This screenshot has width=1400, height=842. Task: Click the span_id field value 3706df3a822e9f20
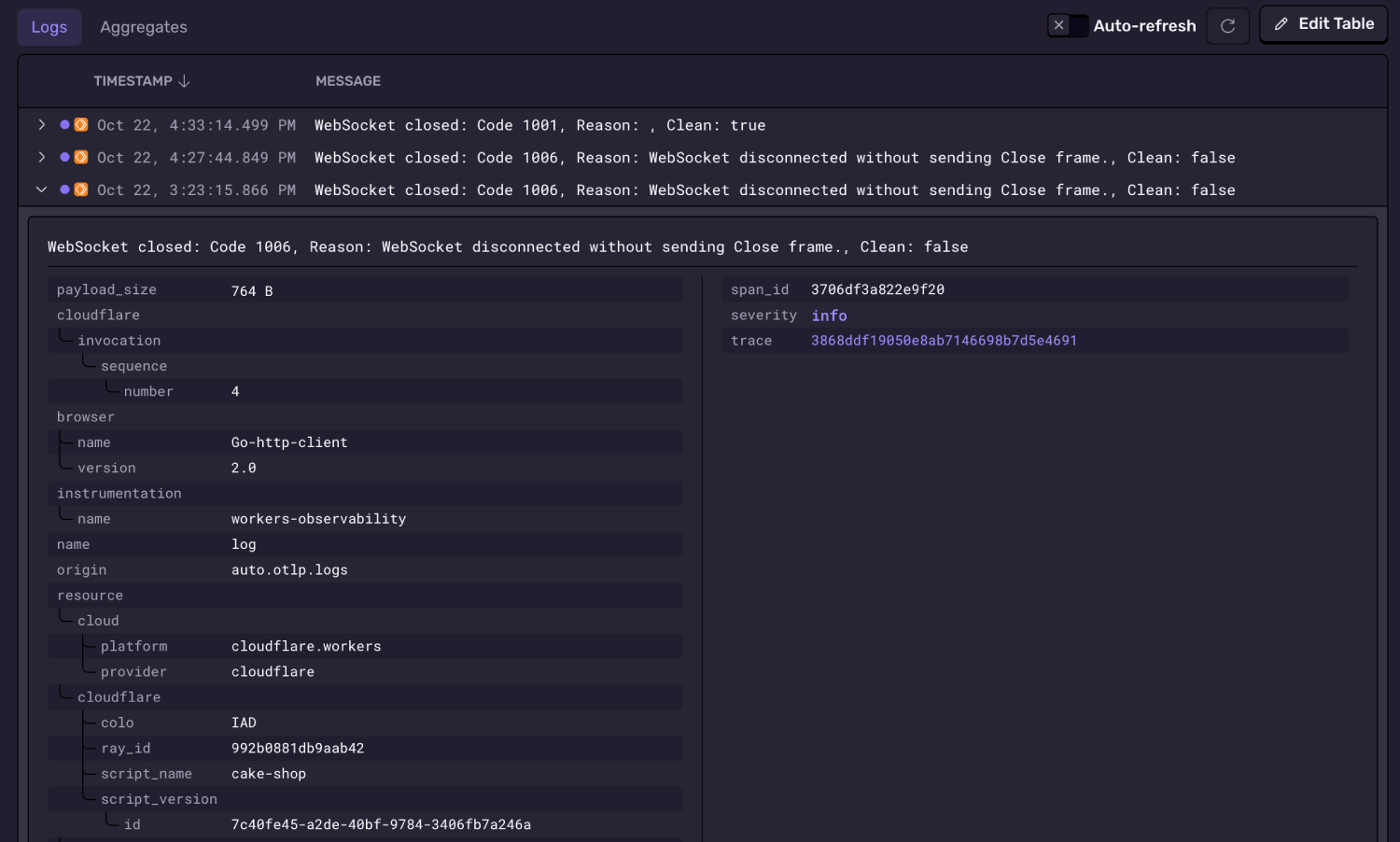[x=877, y=289]
